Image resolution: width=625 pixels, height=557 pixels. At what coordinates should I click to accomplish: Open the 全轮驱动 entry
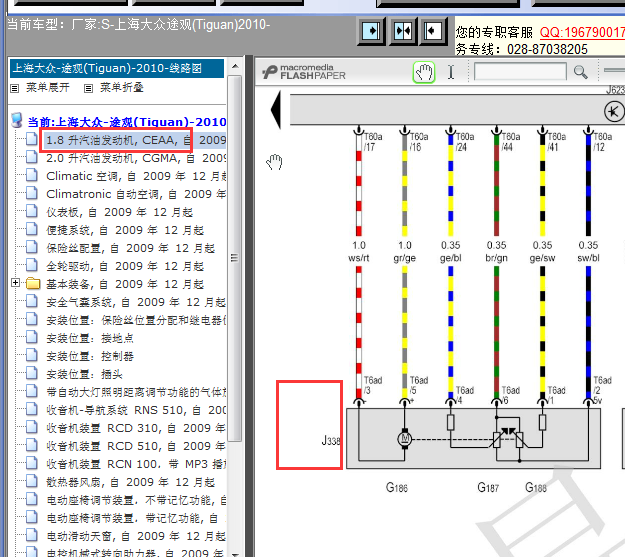click(125, 266)
